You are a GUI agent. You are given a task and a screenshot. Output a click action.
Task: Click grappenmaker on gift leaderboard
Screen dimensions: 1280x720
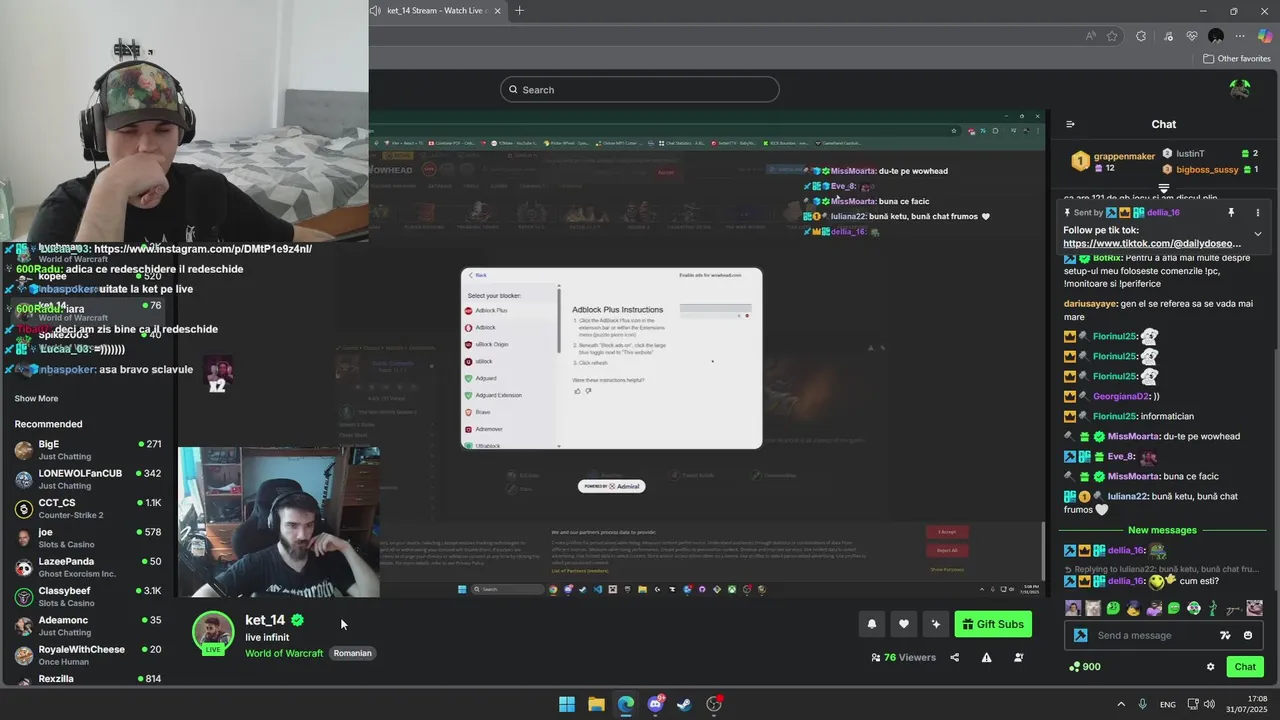pyautogui.click(x=1124, y=156)
